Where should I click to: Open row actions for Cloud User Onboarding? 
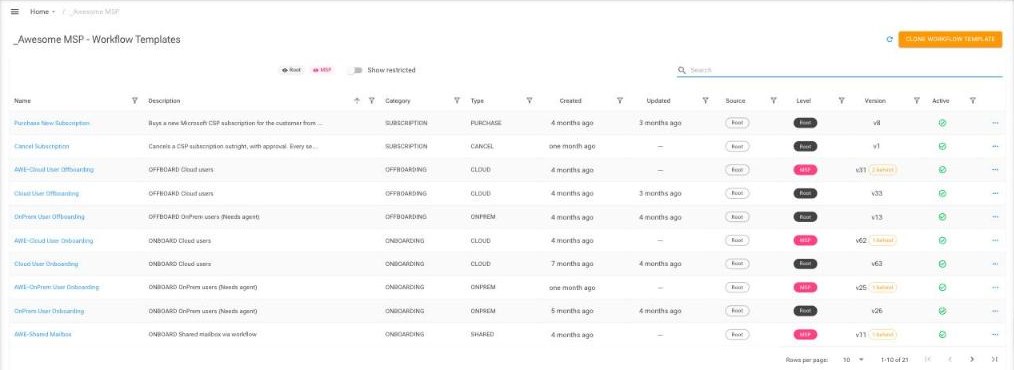[995, 264]
